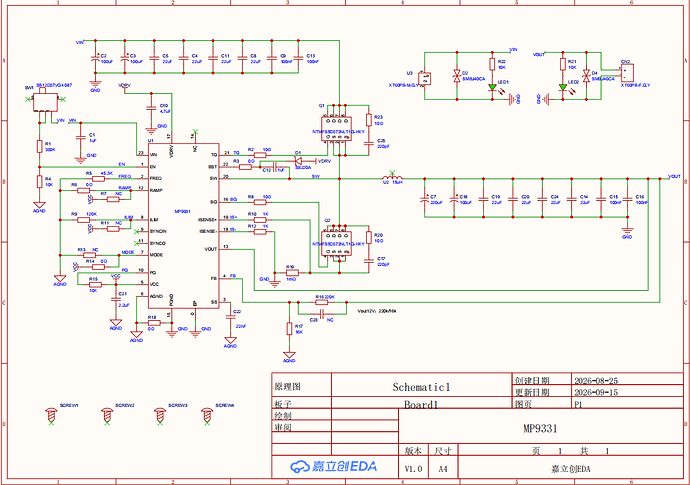Select resistor R19 sense resistor symbol
Image resolution: width=690 pixels, height=485 pixels.
tap(291, 273)
